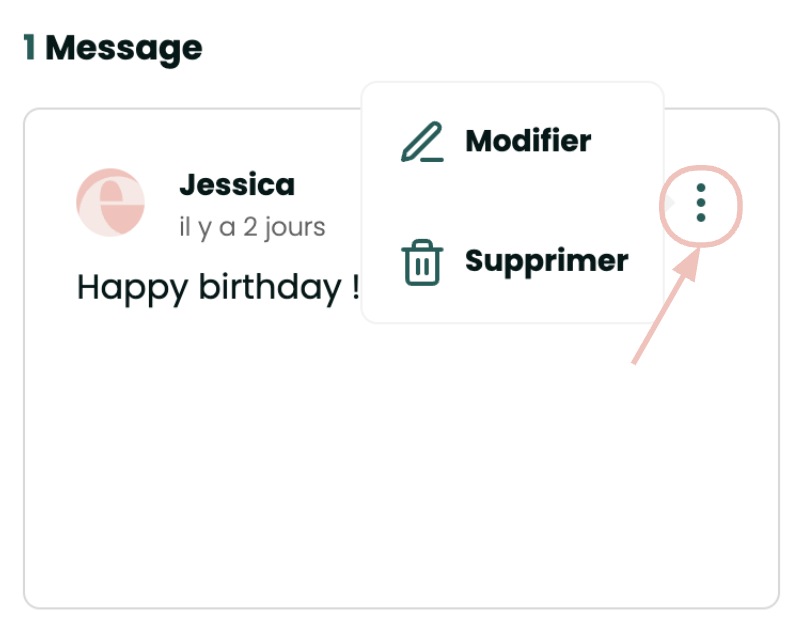This screenshot has width=790, height=624.
Task: Click the author name Jessica
Action: [237, 185]
